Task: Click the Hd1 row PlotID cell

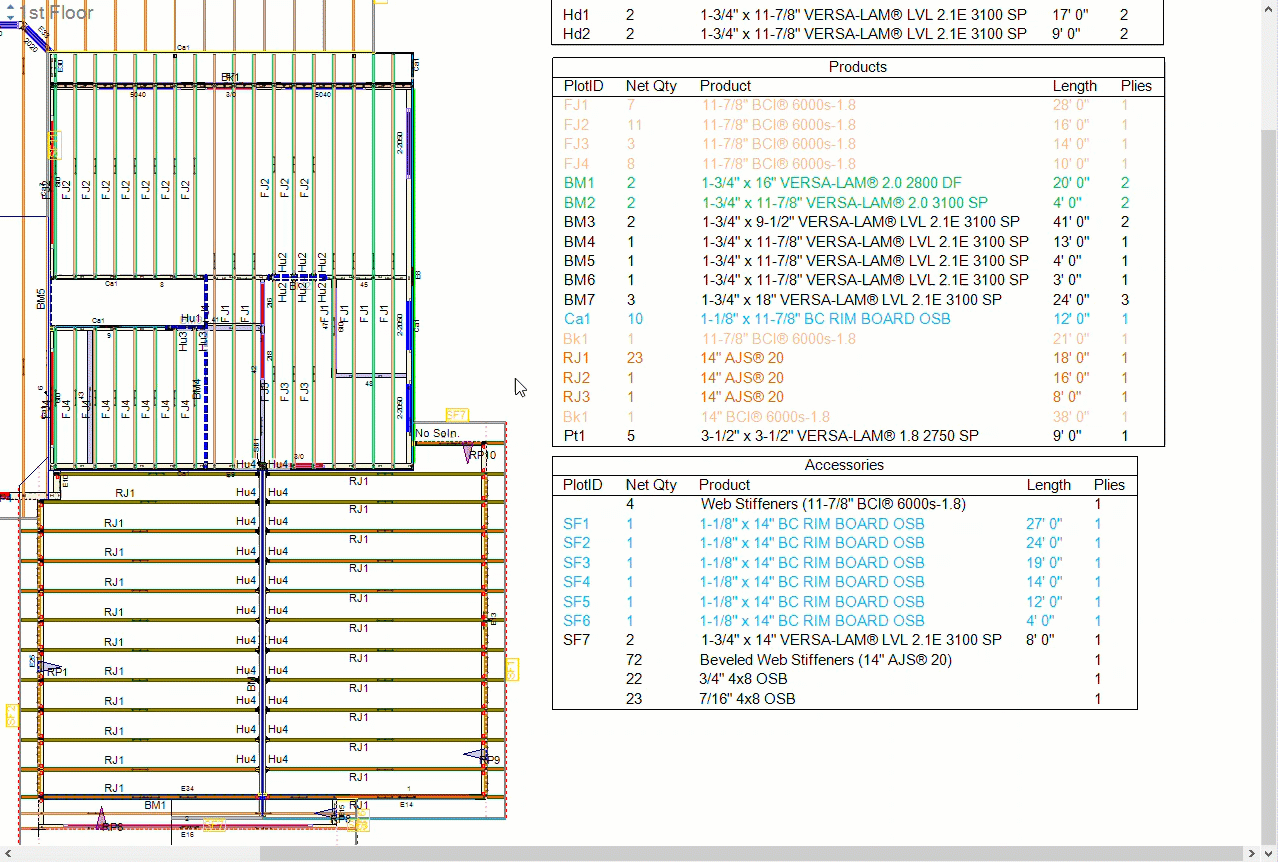Action: pyautogui.click(x=576, y=15)
